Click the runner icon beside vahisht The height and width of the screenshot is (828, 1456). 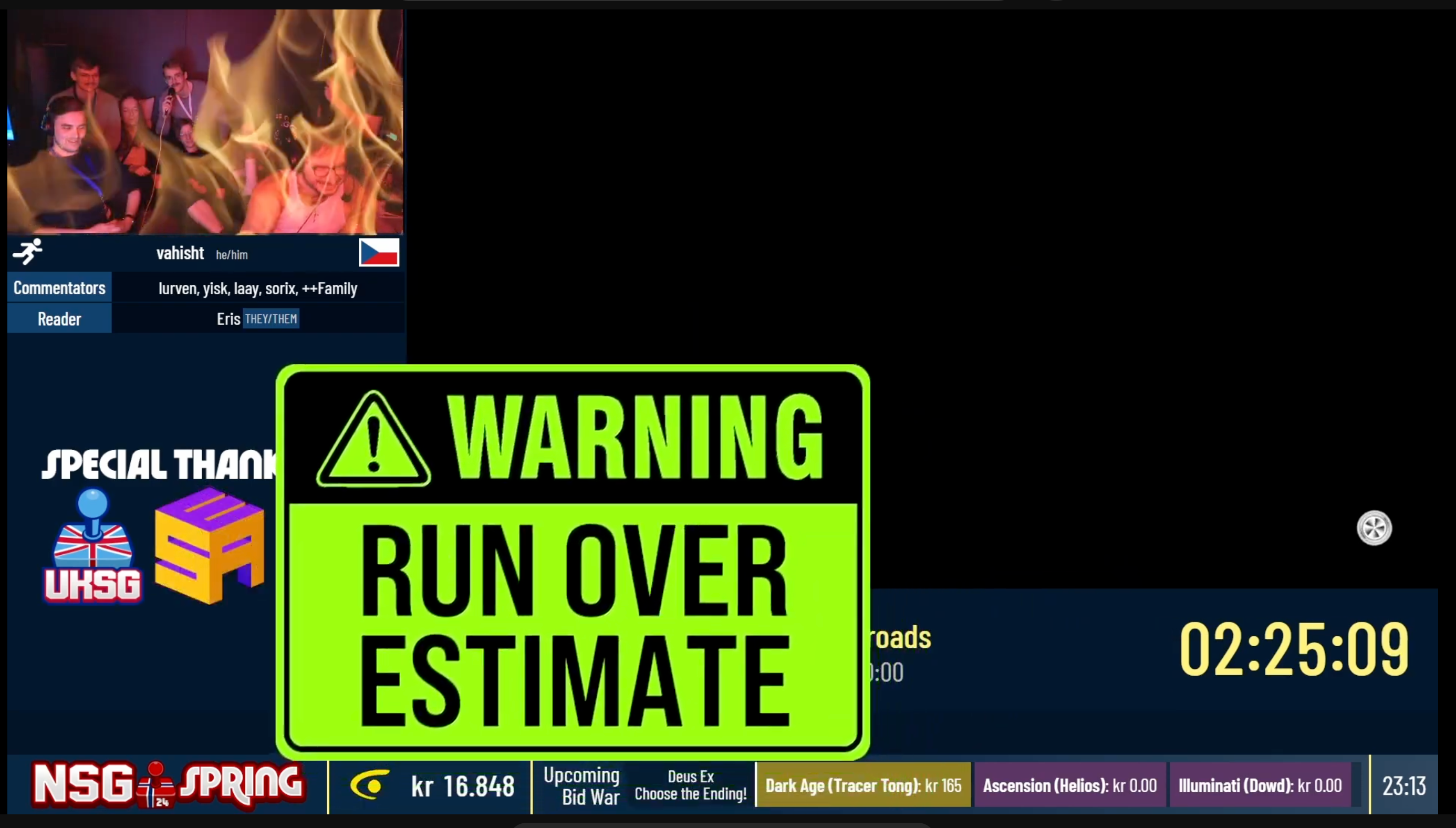pos(27,252)
